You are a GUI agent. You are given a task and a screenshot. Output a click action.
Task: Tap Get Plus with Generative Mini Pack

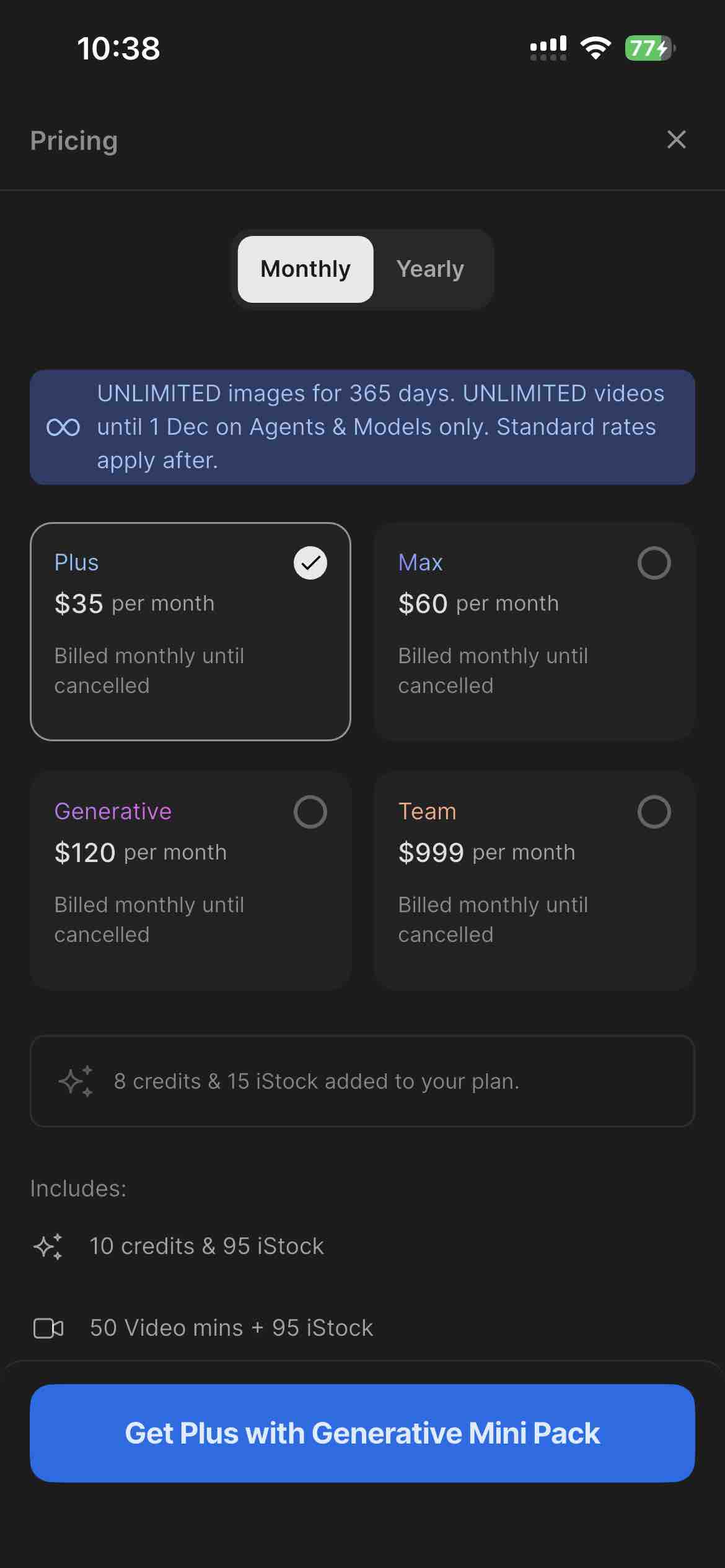pyautogui.click(x=362, y=1433)
